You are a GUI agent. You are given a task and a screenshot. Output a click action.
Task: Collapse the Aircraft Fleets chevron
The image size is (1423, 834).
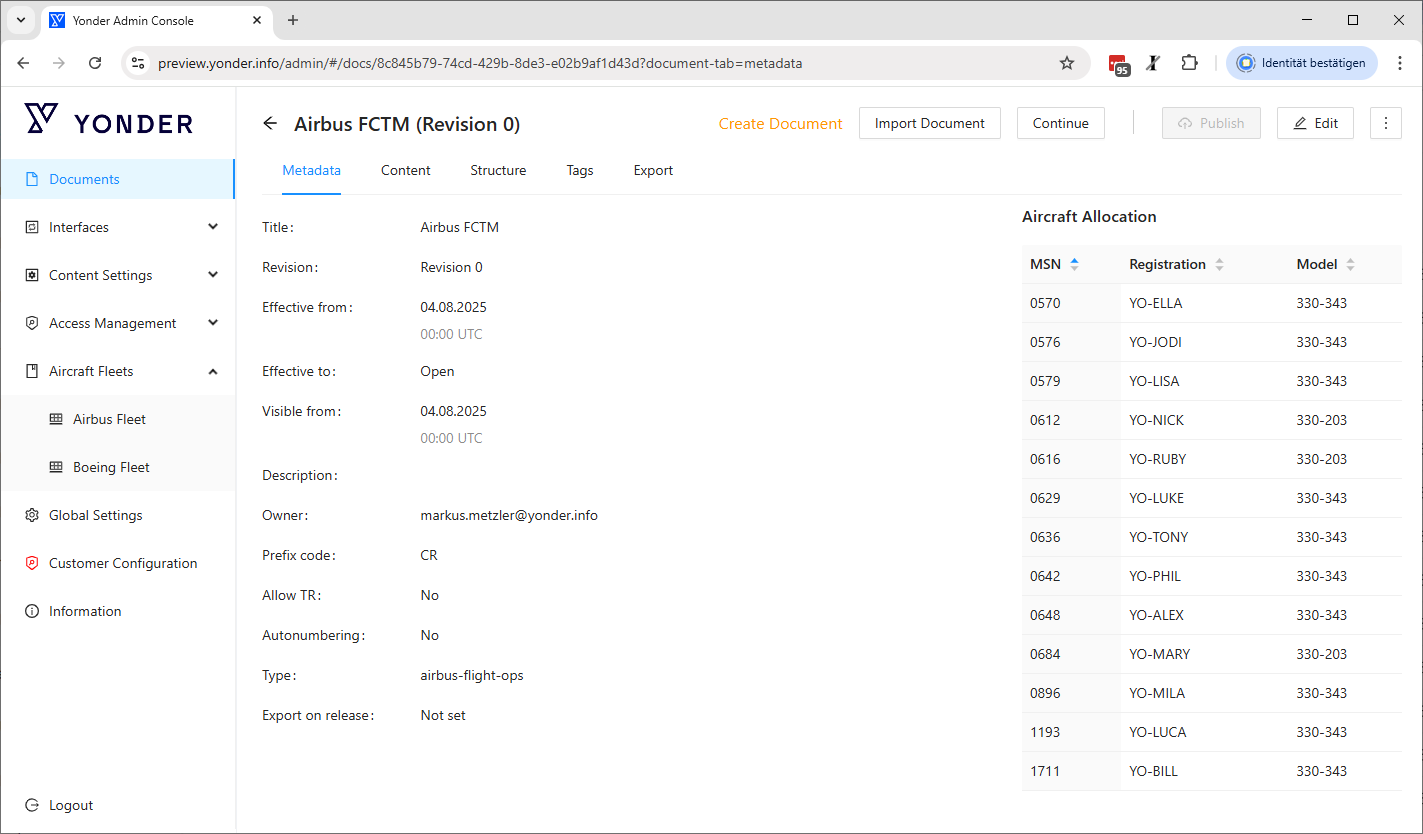point(213,371)
